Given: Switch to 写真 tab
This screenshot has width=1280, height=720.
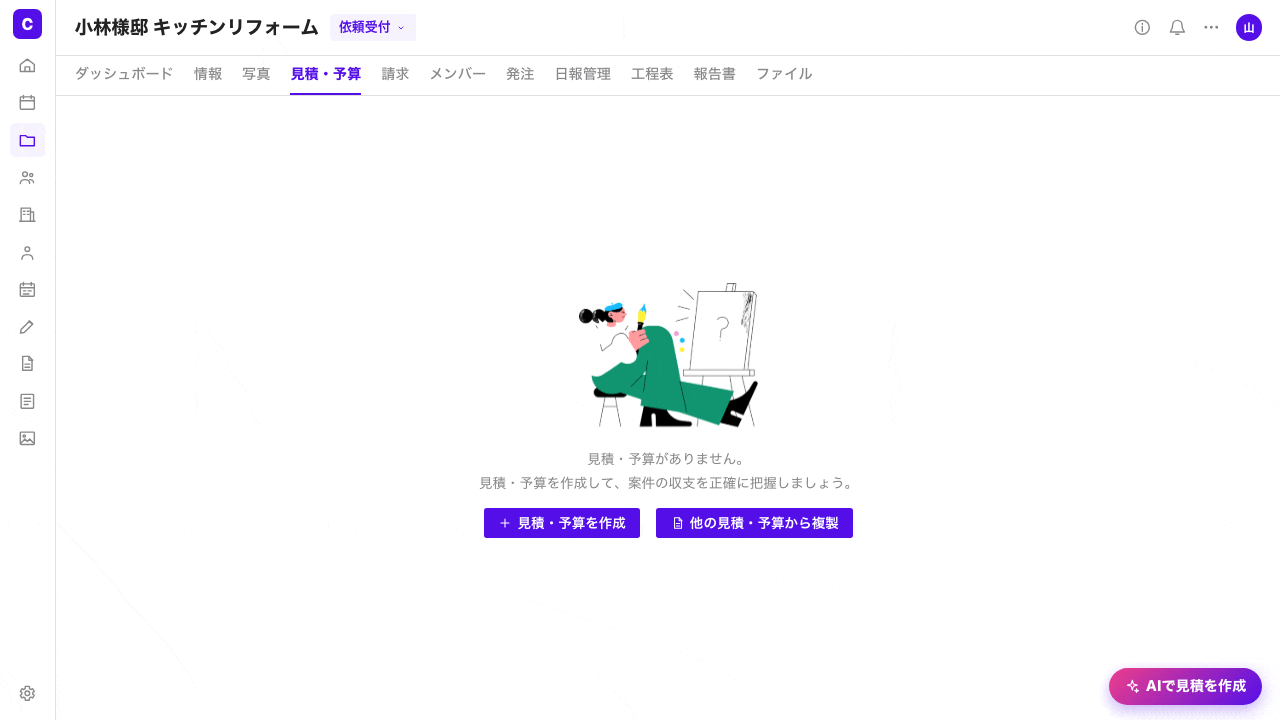Looking at the screenshot, I should click(x=256, y=74).
